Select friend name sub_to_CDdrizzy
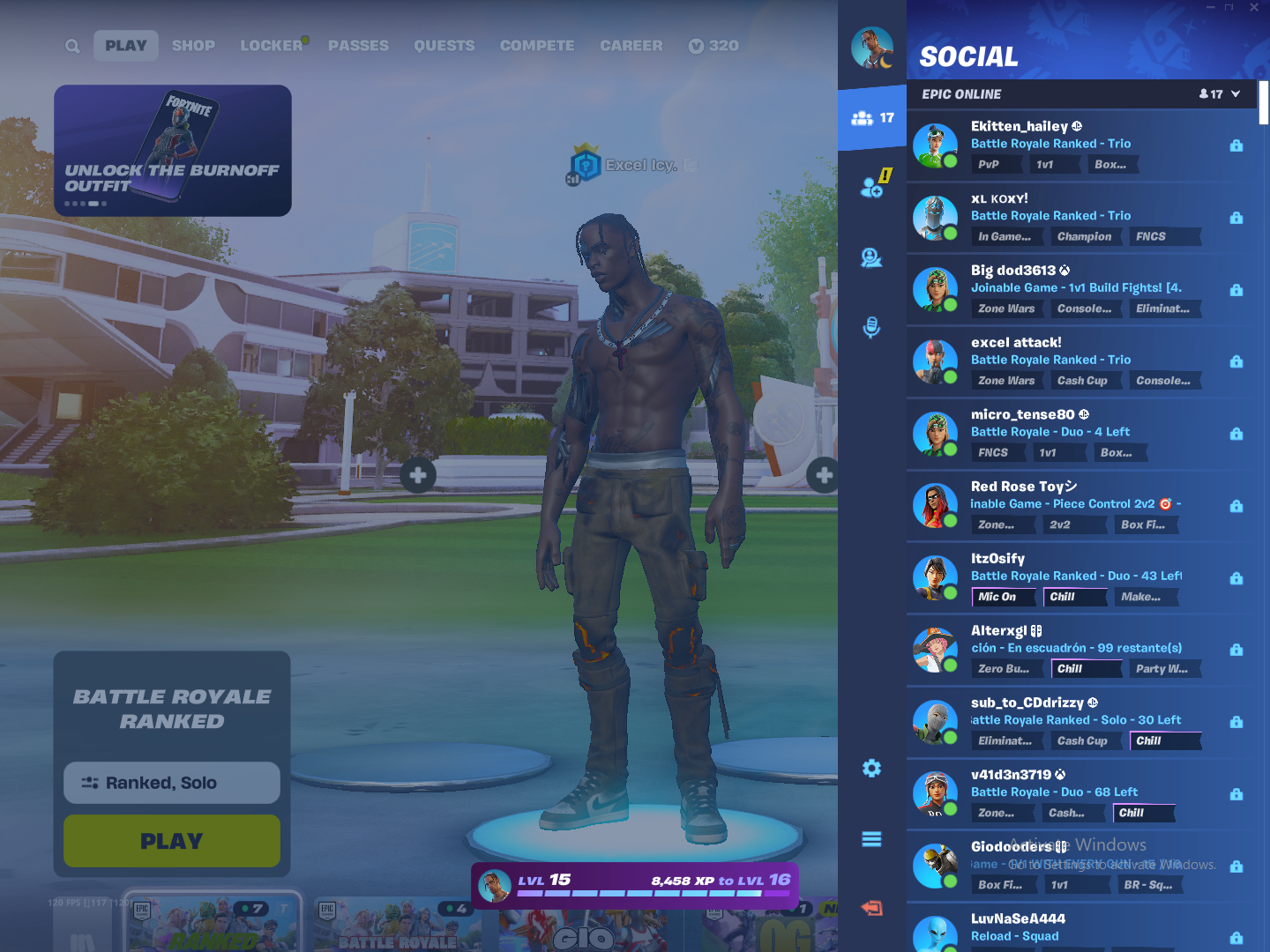1270x952 pixels. pos(1027,703)
